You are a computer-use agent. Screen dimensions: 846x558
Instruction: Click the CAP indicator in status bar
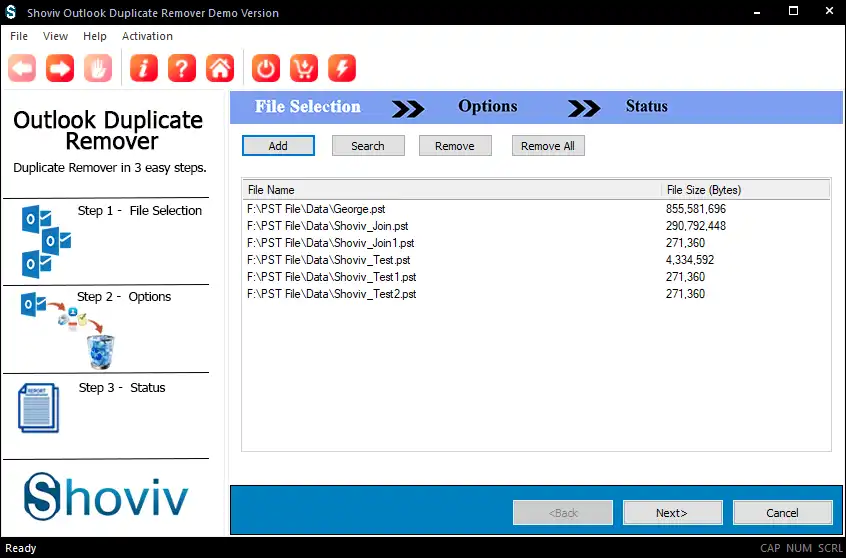coord(770,548)
